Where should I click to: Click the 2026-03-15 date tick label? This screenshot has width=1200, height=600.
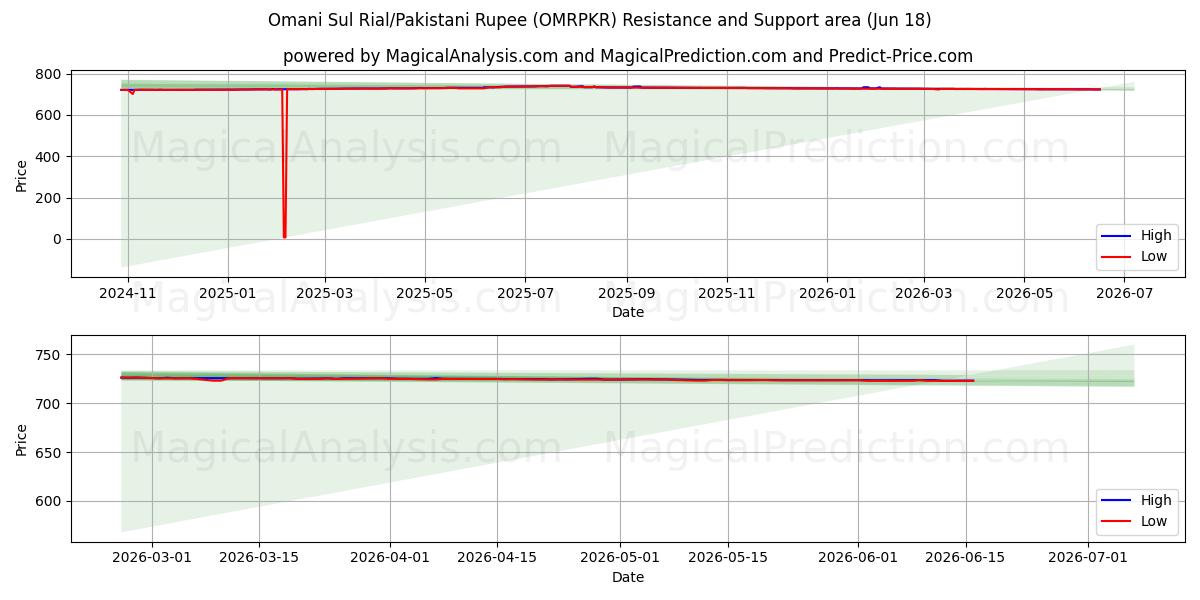point(259,558)
